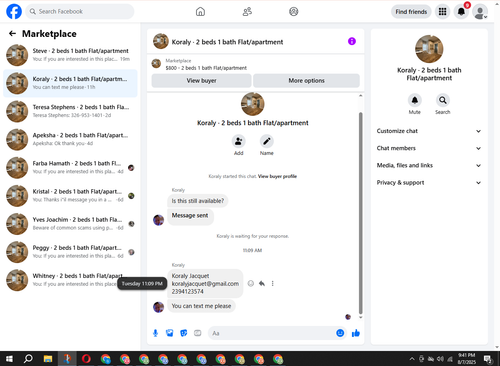Open Peggy's conversation

coord(70,252)
